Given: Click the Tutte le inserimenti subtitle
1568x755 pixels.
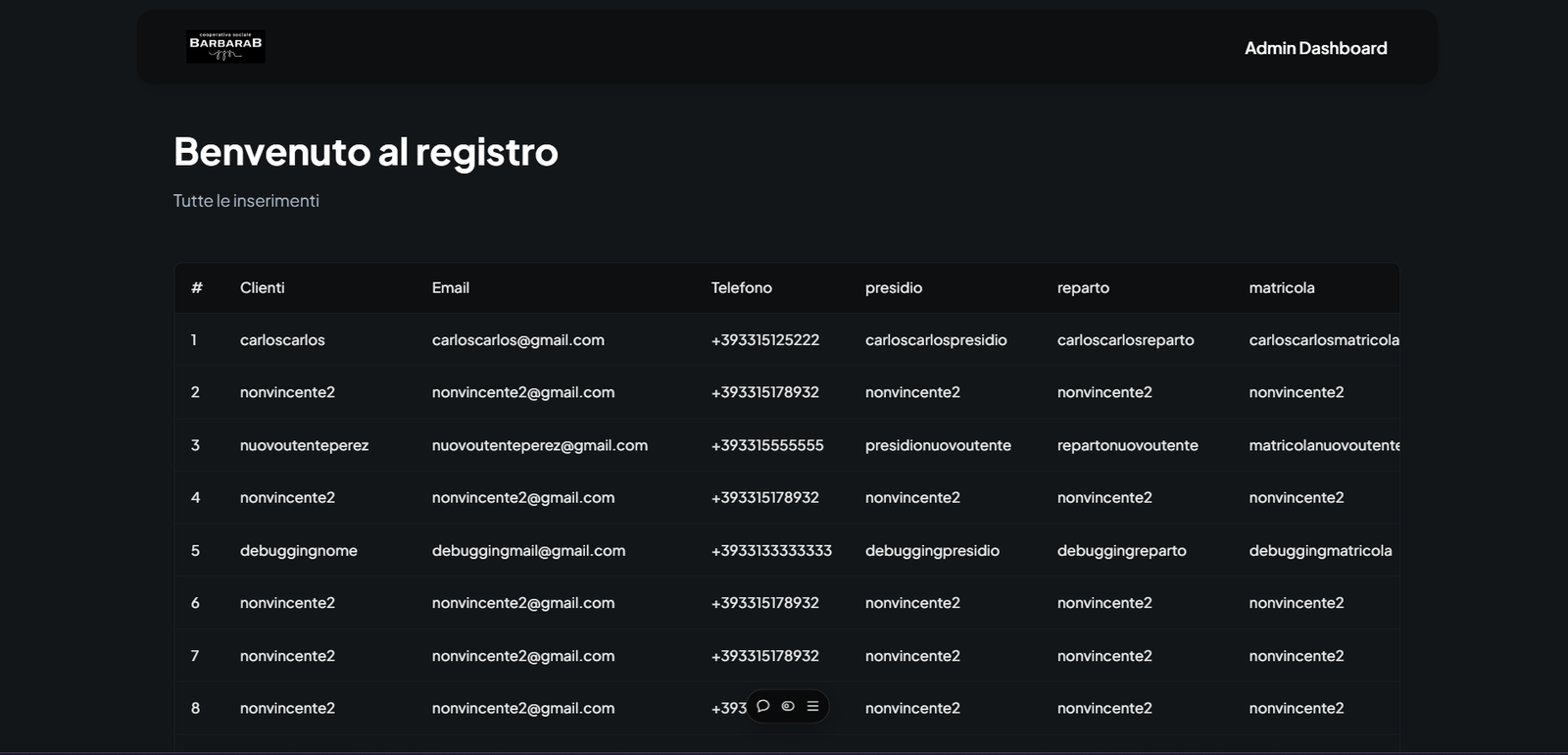Looking at the screenshot, I should 246,201.
